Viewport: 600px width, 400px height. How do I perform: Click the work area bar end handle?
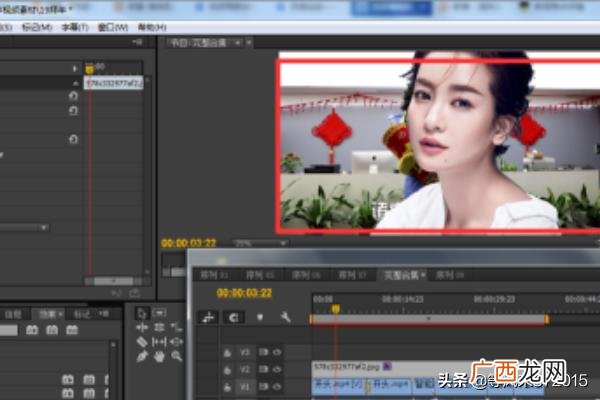tap(547, 319)
